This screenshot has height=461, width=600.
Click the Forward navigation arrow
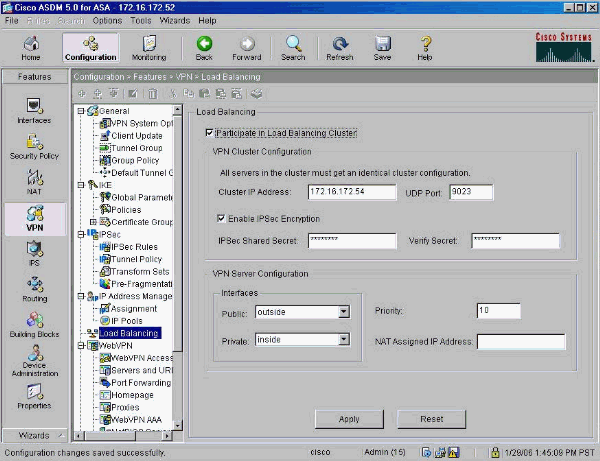[247, 48]
